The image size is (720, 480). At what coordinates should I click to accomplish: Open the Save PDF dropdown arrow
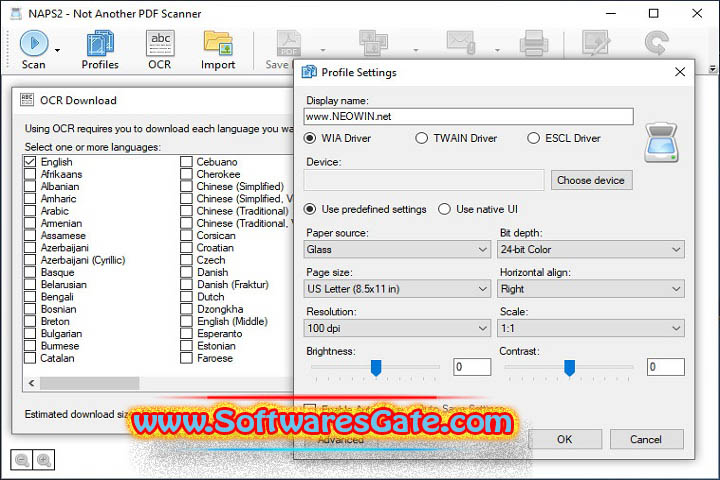(x=323, y=50)
